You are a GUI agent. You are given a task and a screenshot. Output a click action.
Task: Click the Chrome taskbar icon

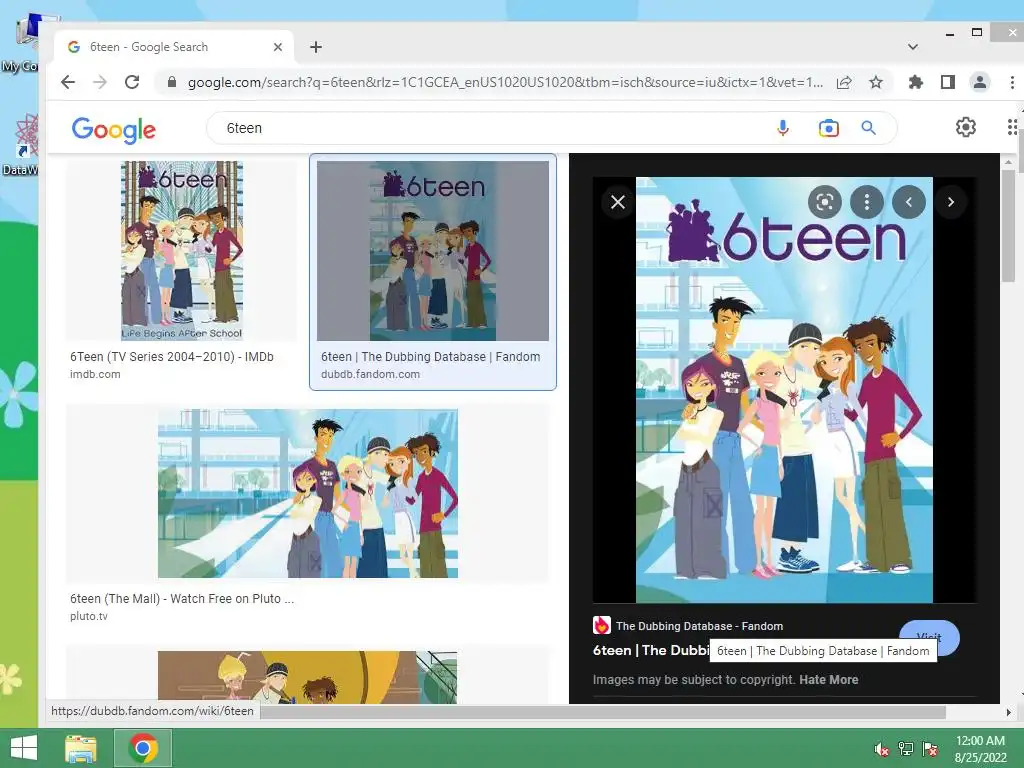coord(143,748)
